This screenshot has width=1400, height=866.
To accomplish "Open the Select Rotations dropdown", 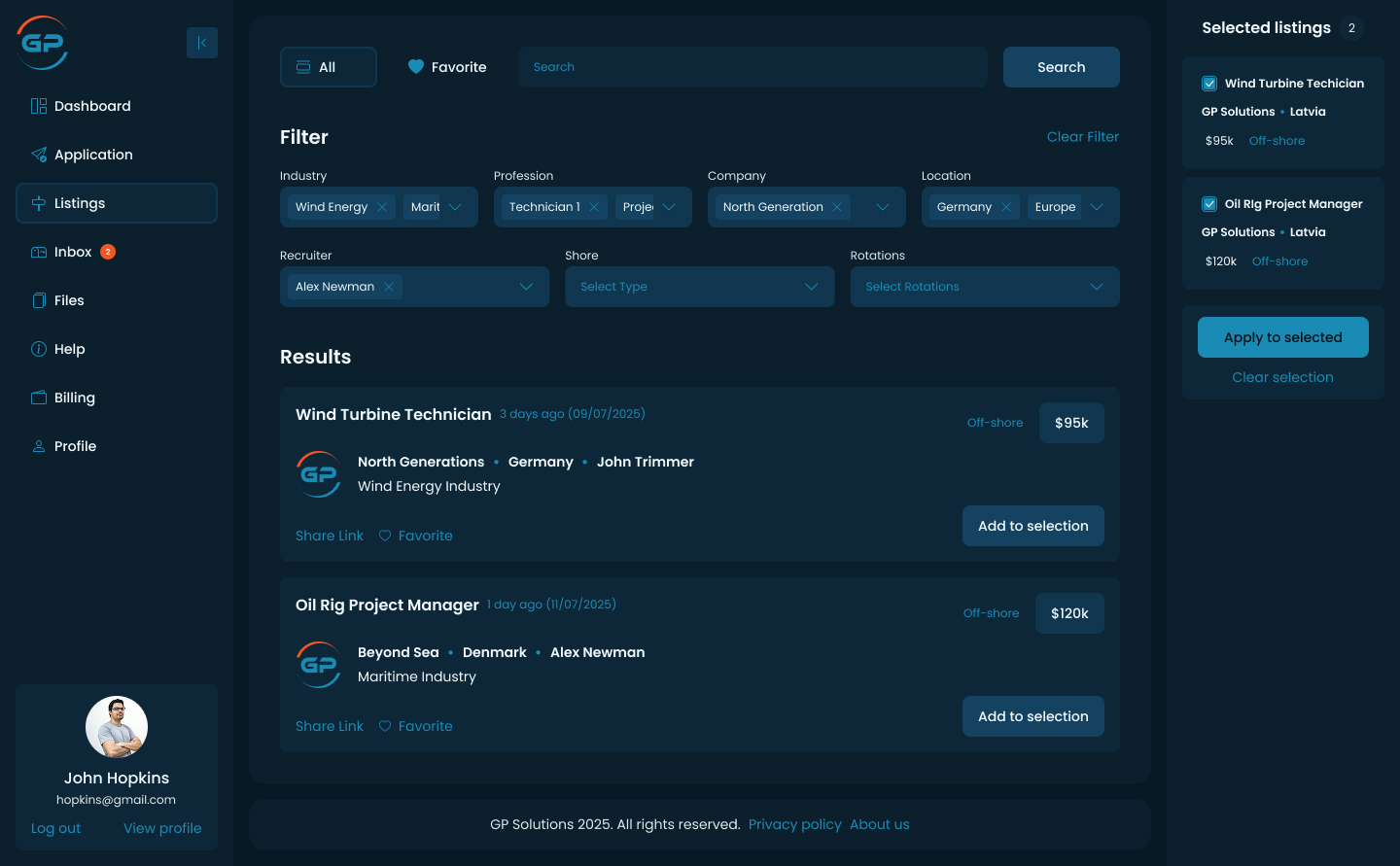I will pos(1096,287).
